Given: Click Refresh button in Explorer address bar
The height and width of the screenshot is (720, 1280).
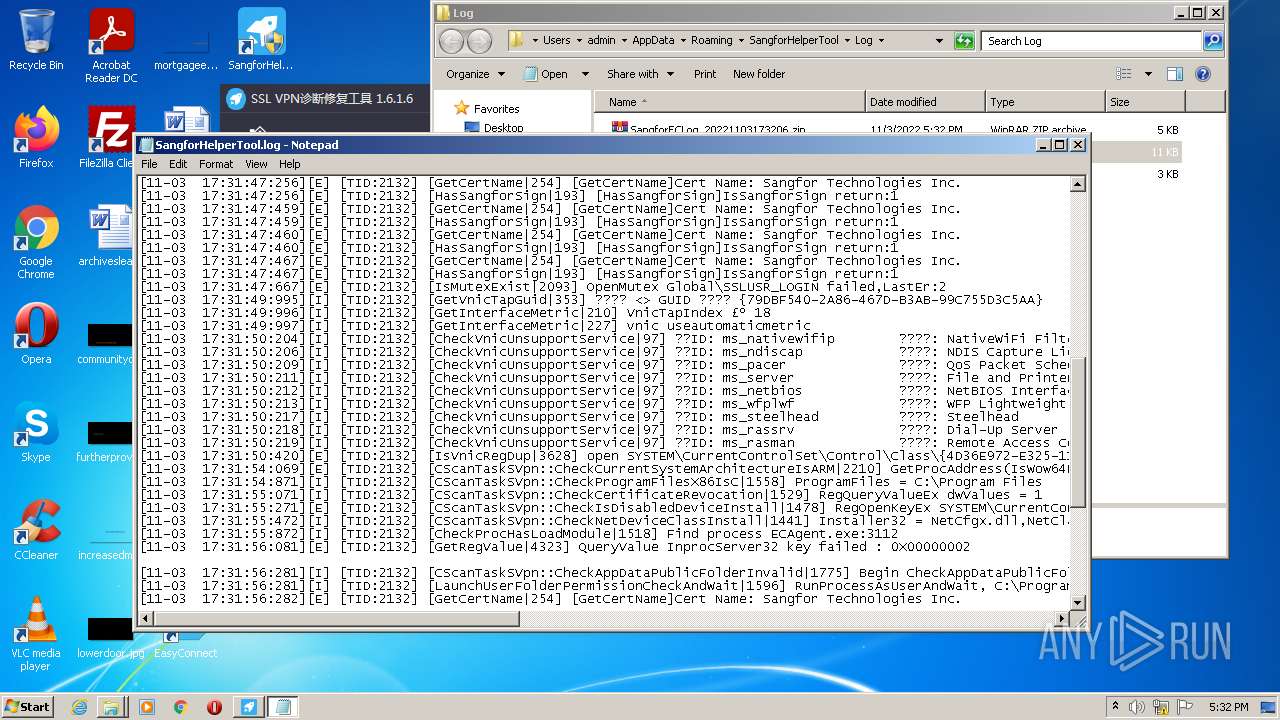Looking at the screenshot, I should point(964,41).
